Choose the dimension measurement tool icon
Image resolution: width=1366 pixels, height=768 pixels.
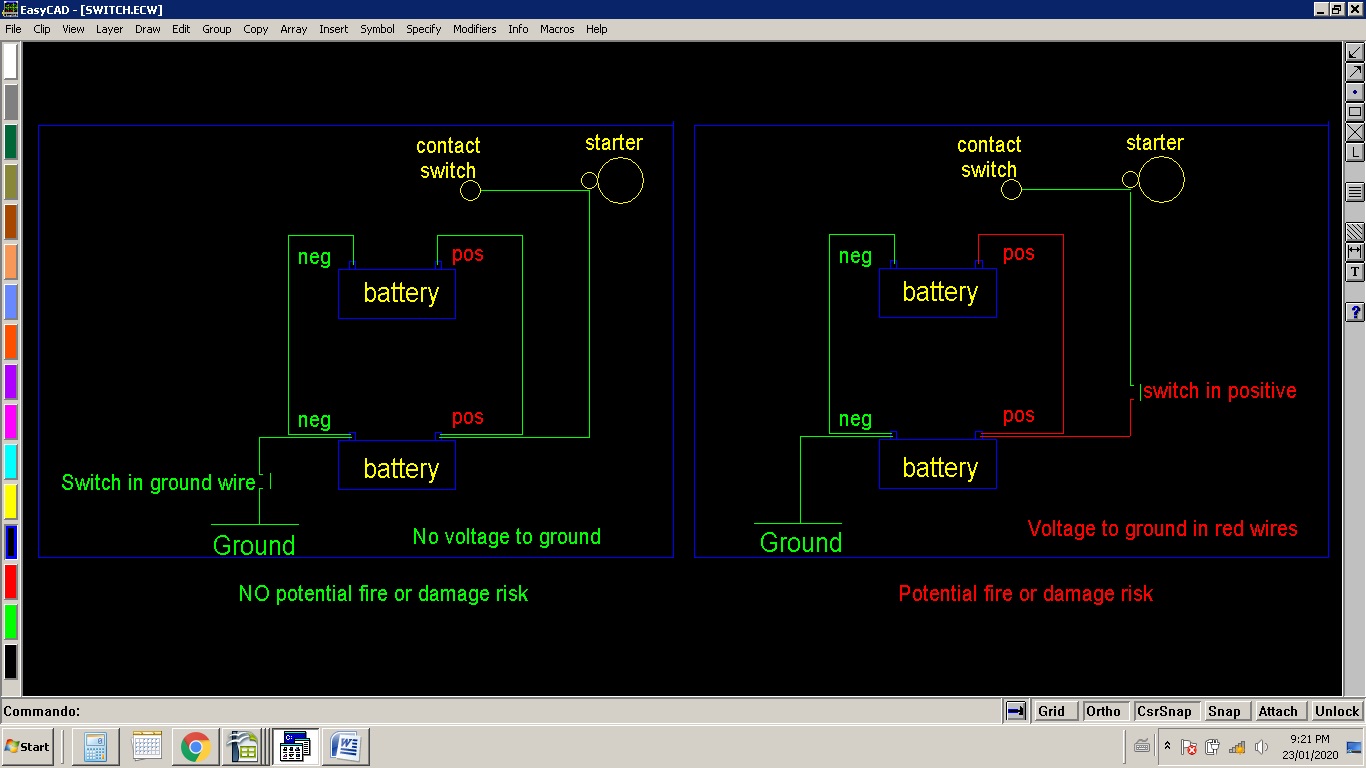(x=1355, y=252)
